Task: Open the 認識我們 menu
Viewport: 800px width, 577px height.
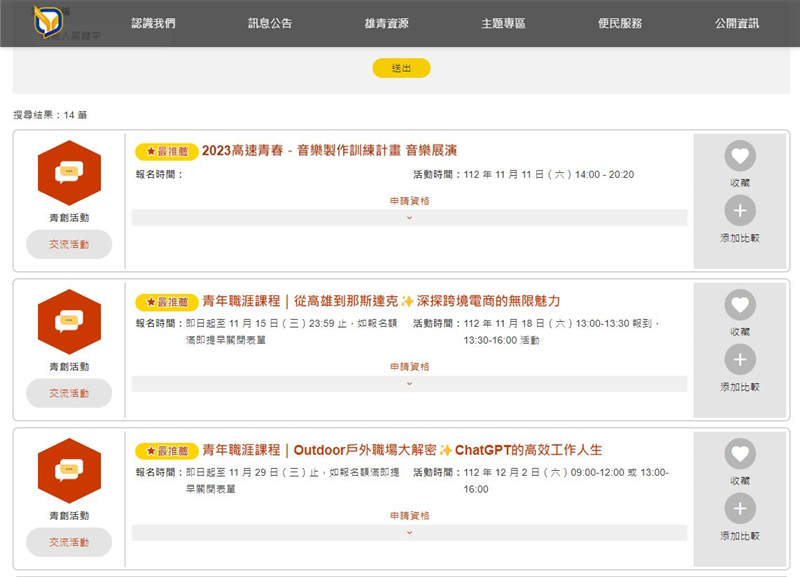Action: [x=153, y=23]
